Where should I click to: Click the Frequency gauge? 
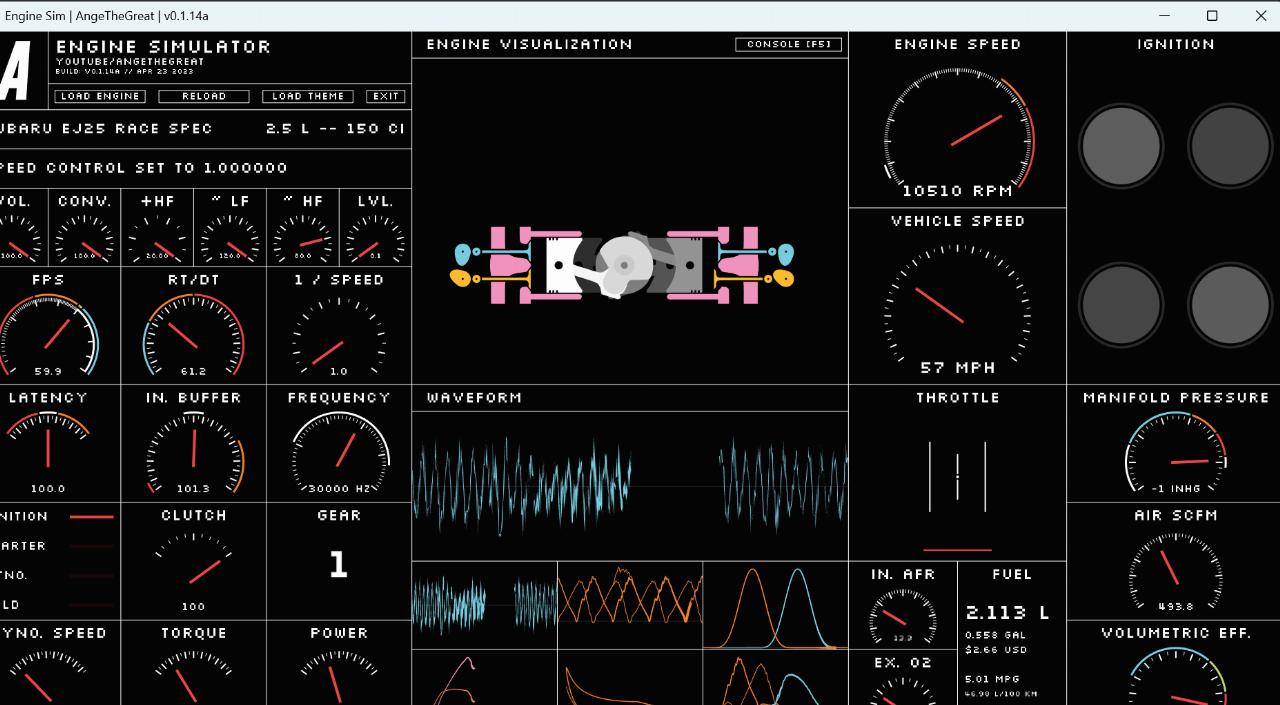(339, 453)
